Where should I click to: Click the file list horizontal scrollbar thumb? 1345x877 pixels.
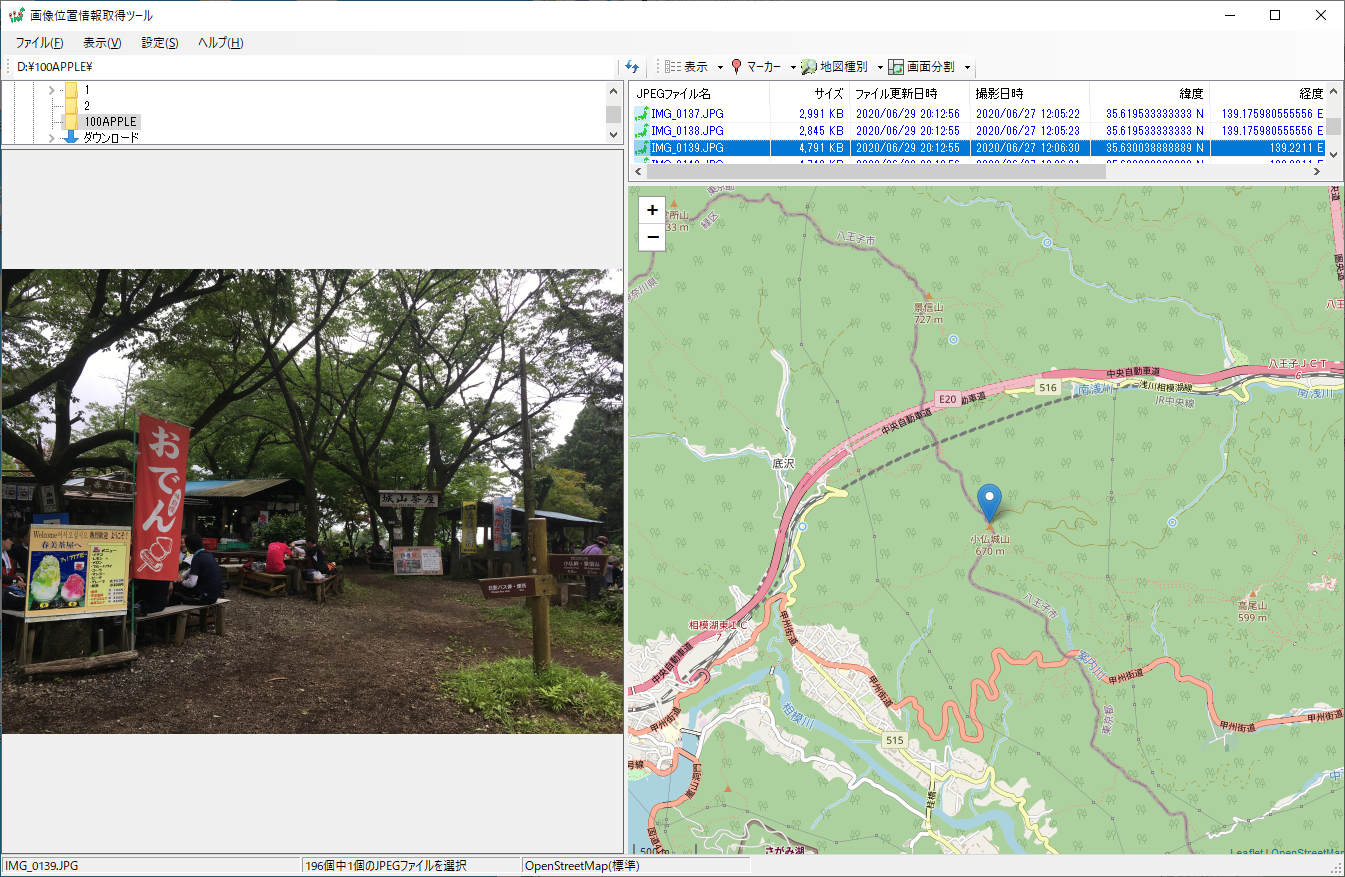coord(877,172)
